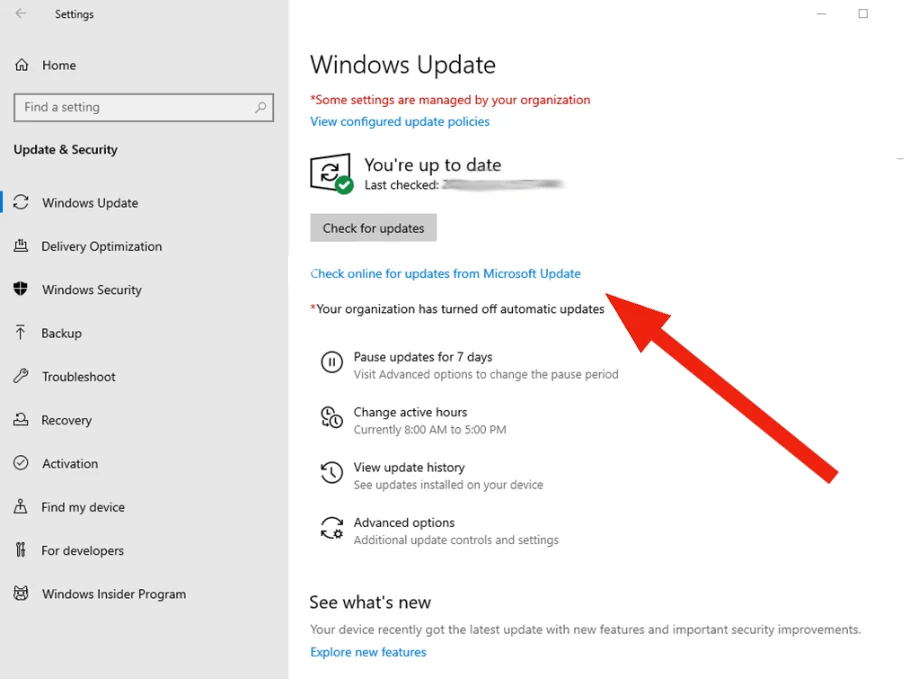Select Pause updates for 7 days

pyautogui.click(x=423, y=357)
